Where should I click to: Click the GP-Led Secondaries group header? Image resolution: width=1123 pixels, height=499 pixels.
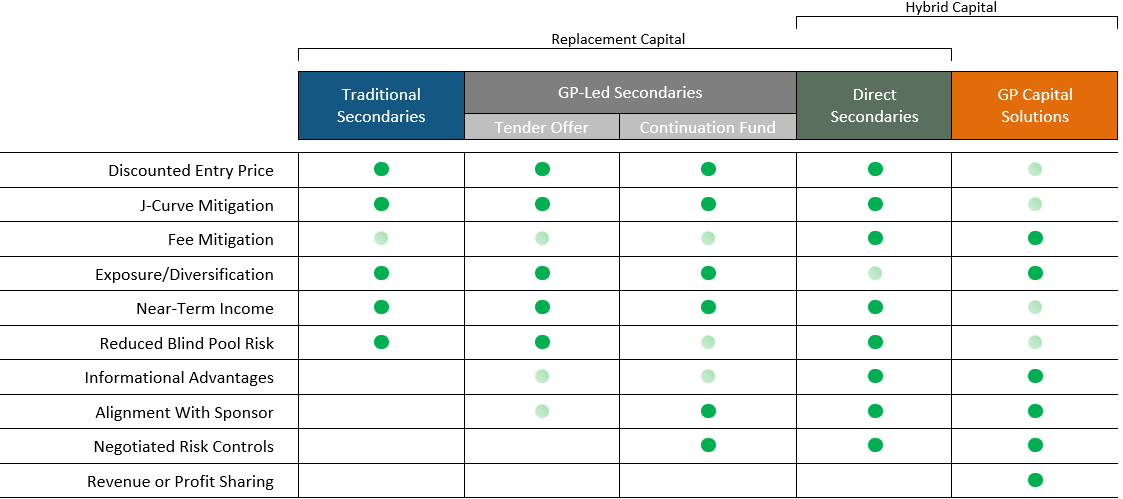pyautogui.click(x=630, y=92)
